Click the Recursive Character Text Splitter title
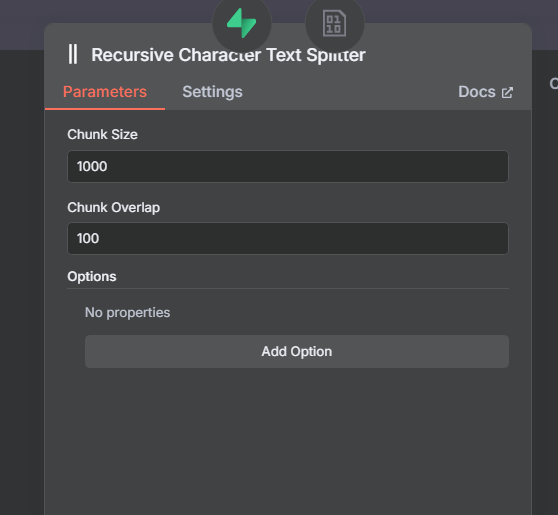This screenshot has height=515, width=558. [x=228, y=55]
